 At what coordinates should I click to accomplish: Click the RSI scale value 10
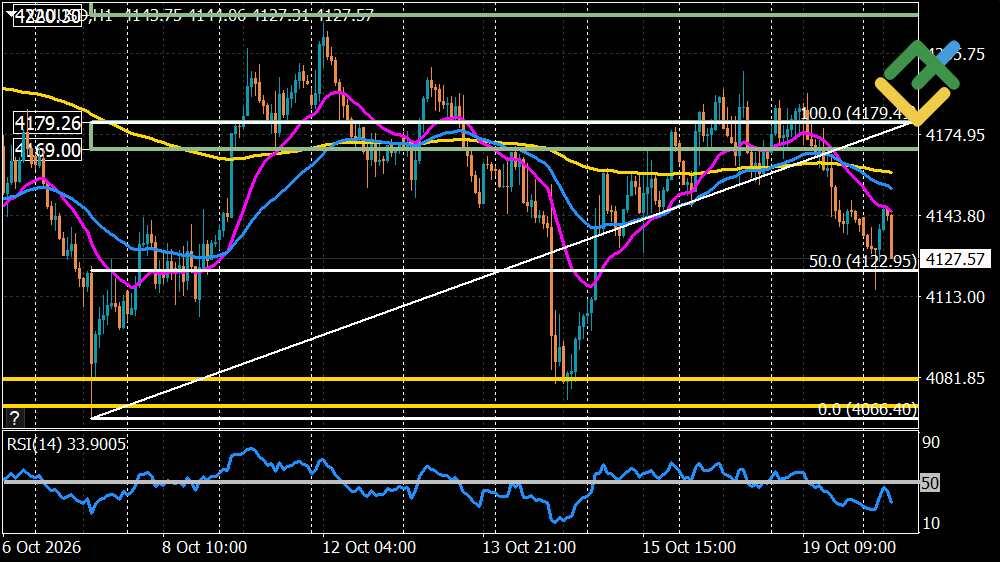pyautogui.click(x=931, y=523)
